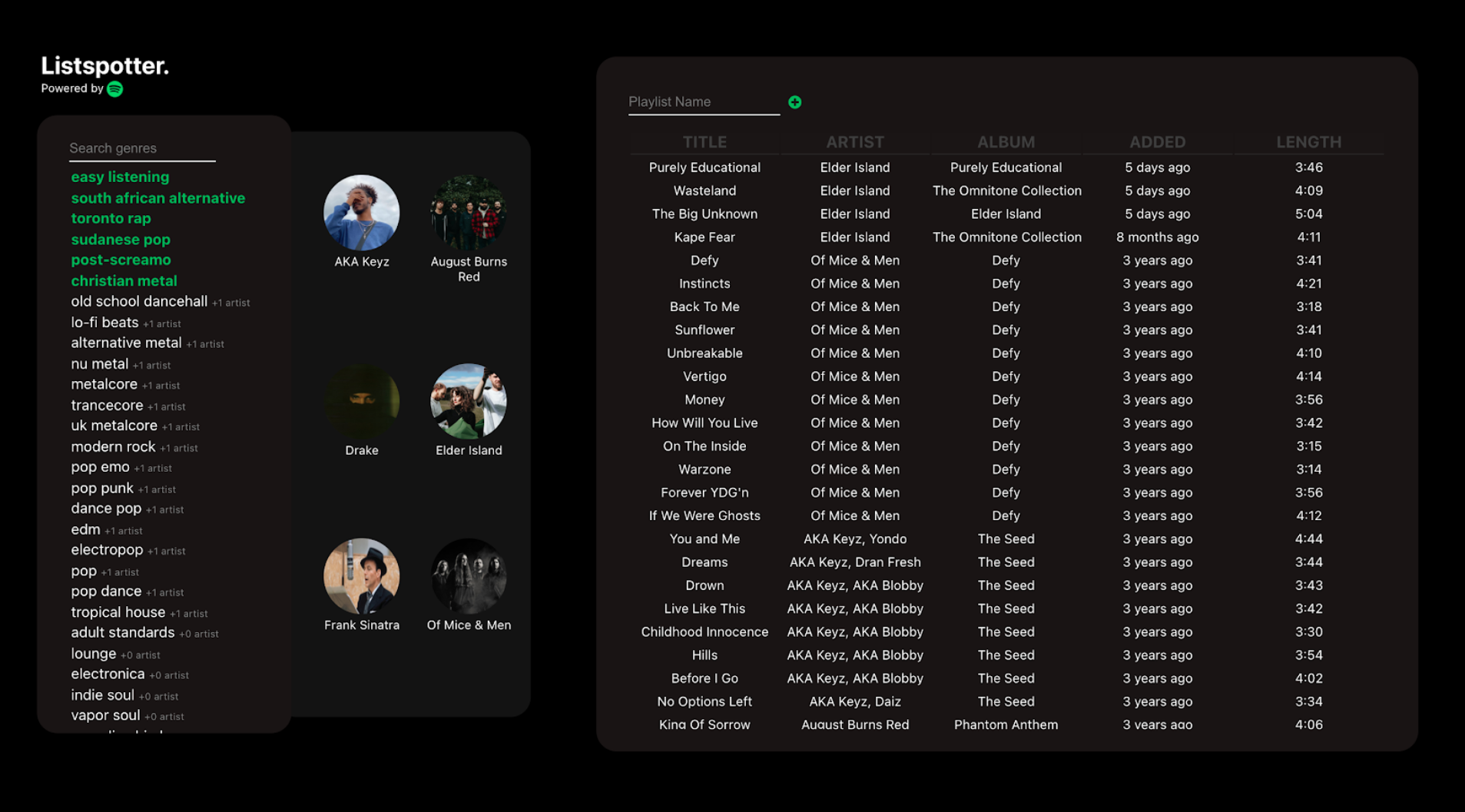
Task: Add the electropop genre
Action: click(x=107, y=550)
